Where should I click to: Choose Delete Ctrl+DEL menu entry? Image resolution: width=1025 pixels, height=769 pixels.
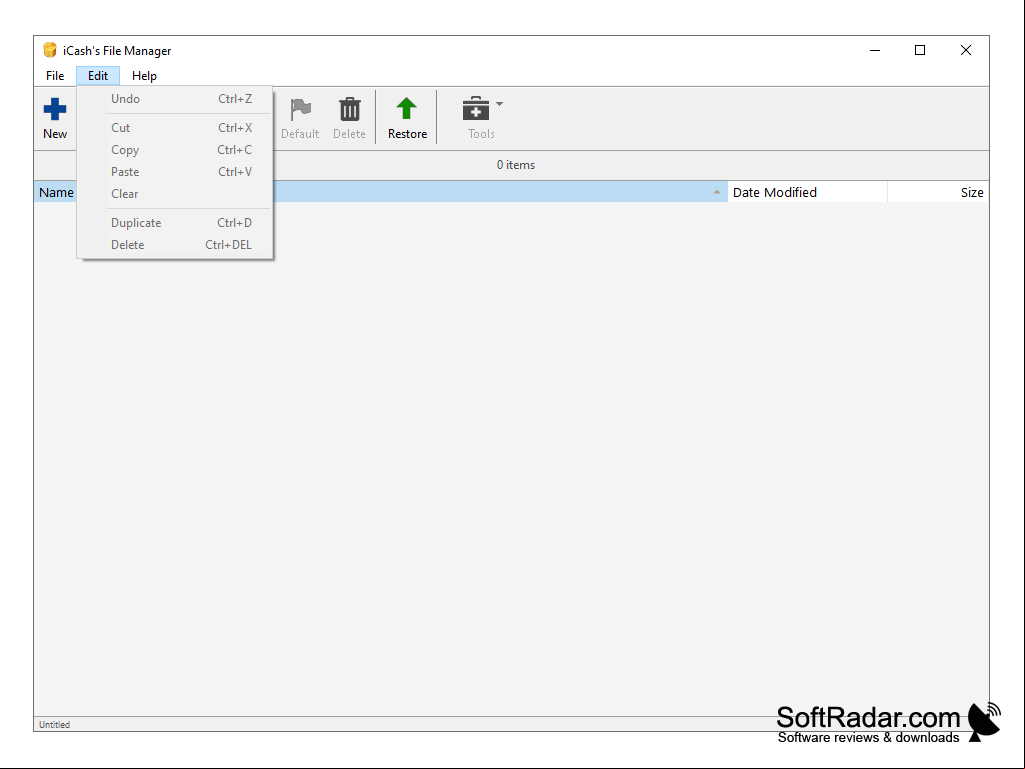(x=175, y=245)
